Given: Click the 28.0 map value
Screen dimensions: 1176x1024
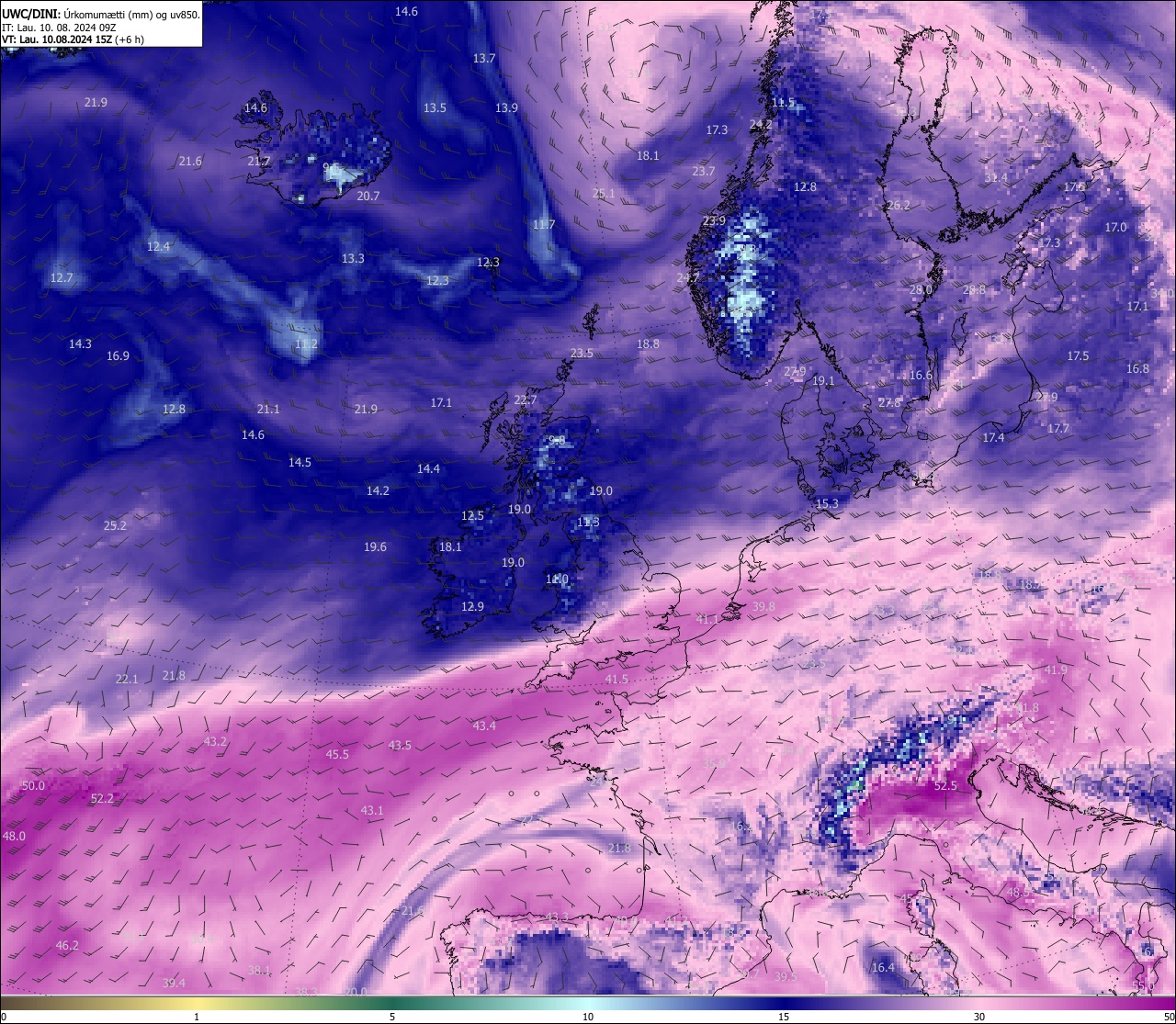Looking at the screenshot, I should coord(921,290).
